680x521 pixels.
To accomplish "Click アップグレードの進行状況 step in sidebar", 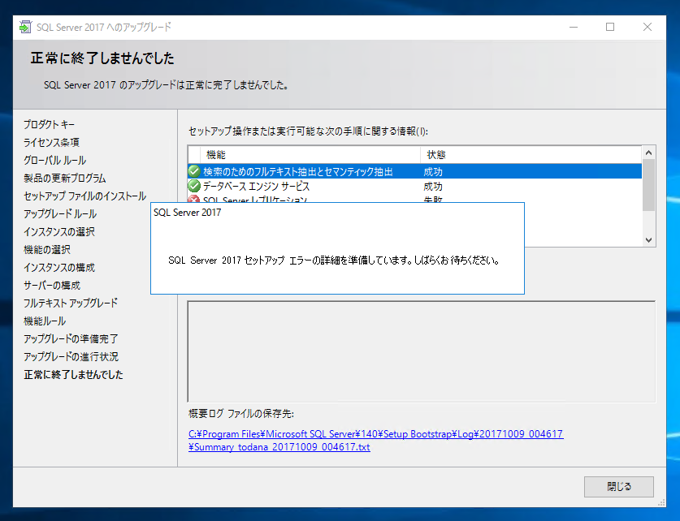I will point(71,357).
